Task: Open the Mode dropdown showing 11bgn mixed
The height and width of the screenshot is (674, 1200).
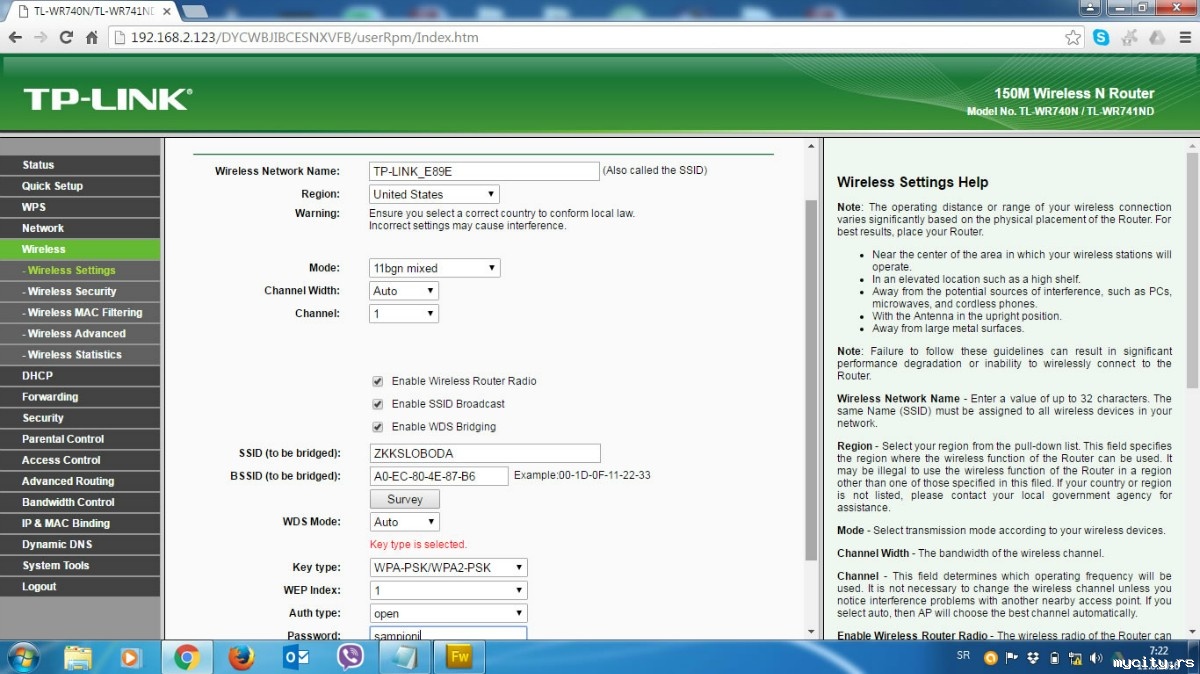Action: tap(434, 268)
